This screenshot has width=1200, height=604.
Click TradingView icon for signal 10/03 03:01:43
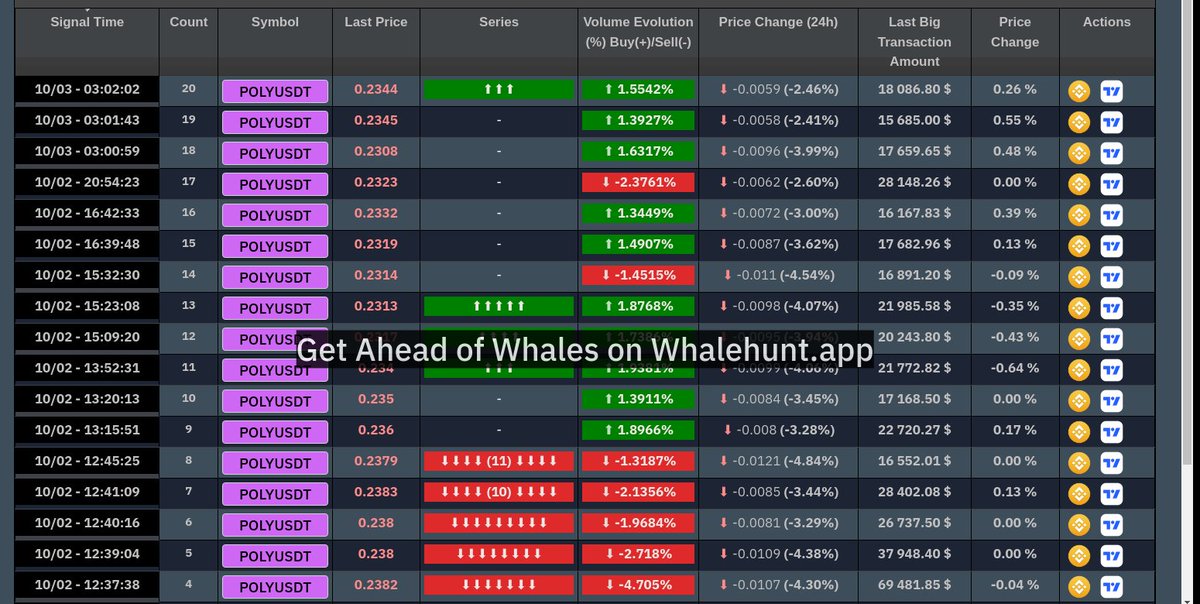tap(1111, 122)
